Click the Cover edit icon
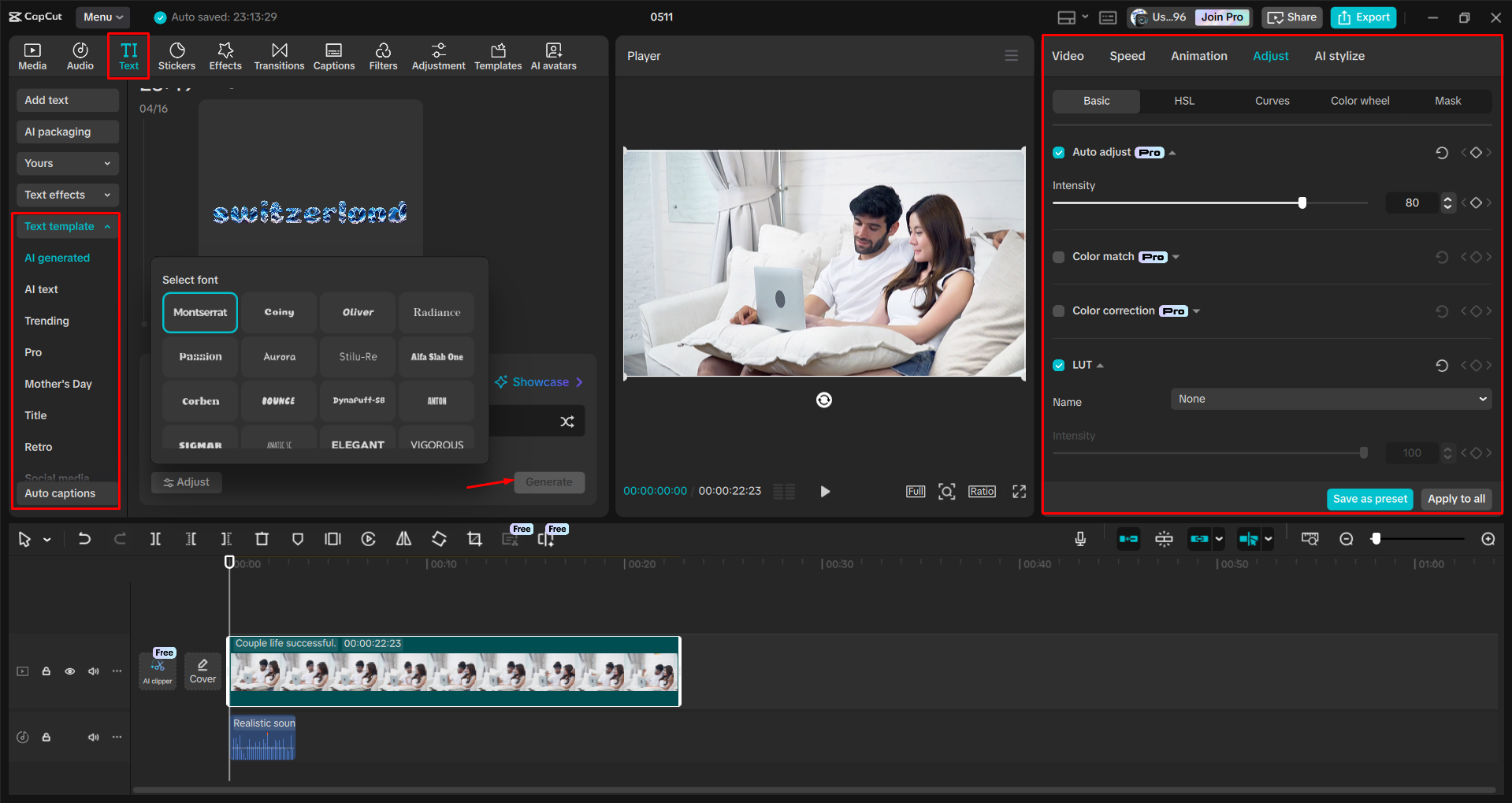This screenshot has height=803, width=1512. tap(202, 670)
